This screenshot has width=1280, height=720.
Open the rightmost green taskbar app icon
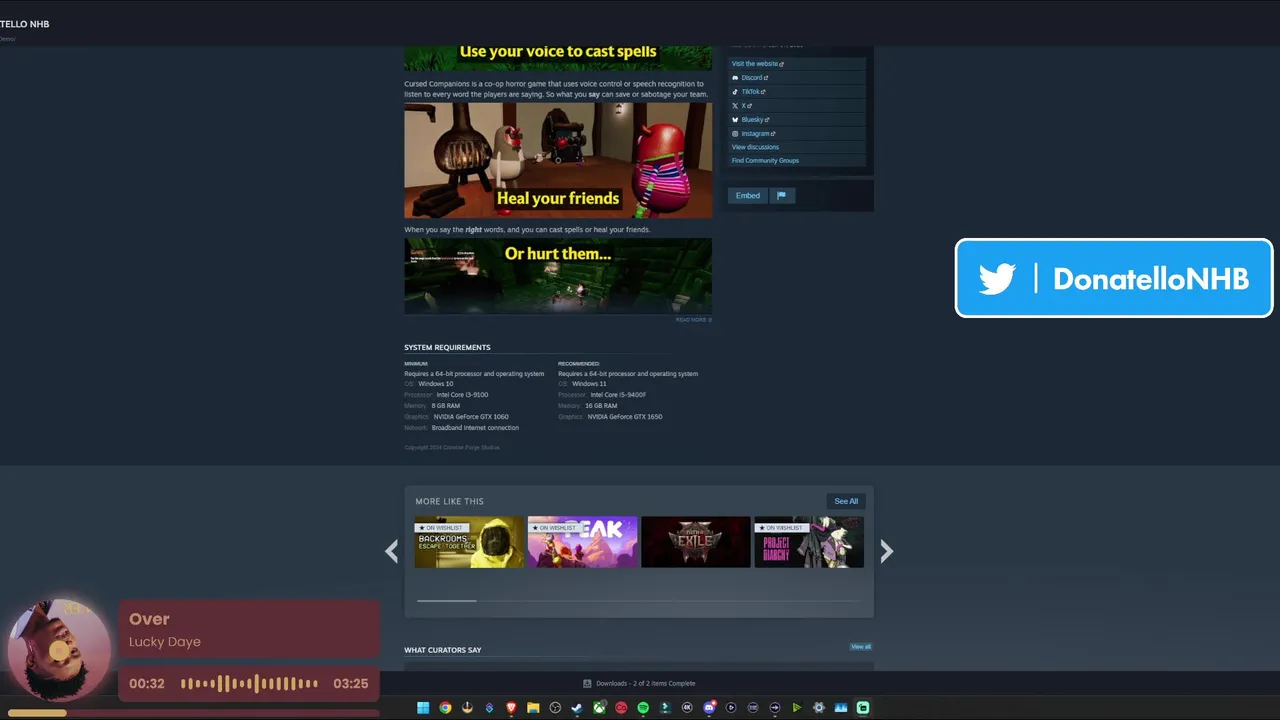(x=863, y=708)
